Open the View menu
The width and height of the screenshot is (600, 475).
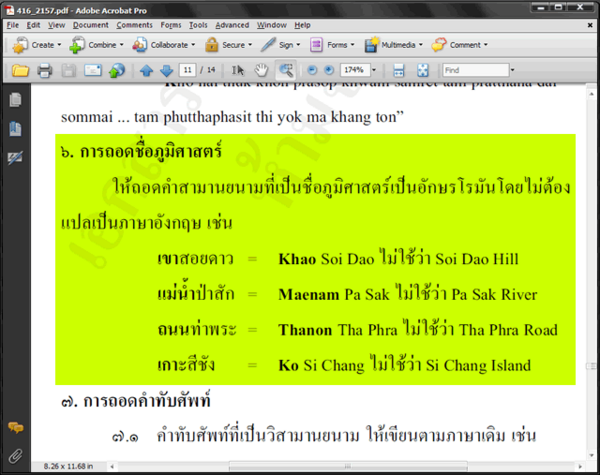[56, 25]
